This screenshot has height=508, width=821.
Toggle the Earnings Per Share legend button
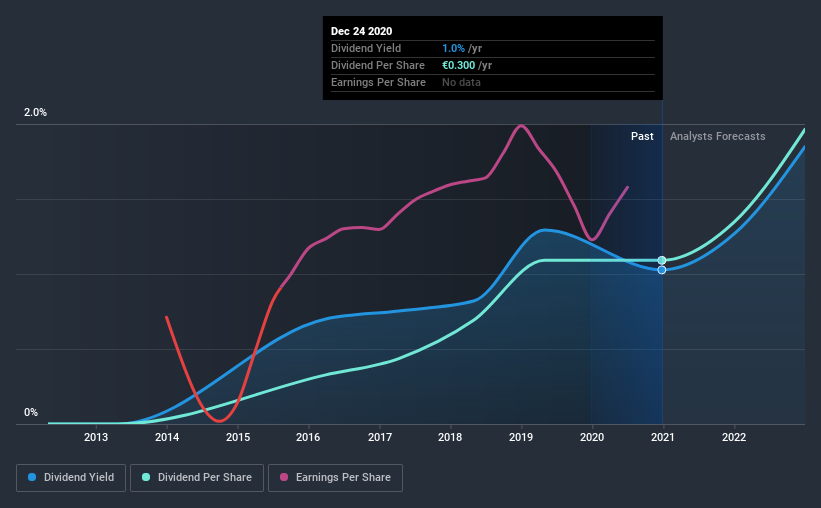(x=335, y=478)
